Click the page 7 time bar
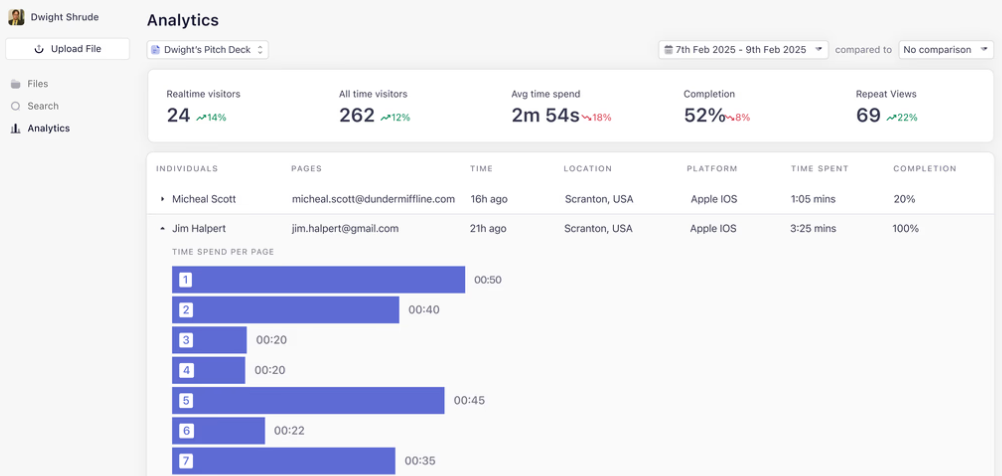Image resolution: width=1002 pixels, height=476 pixels. pyautogui.click(x=284, y=461)
